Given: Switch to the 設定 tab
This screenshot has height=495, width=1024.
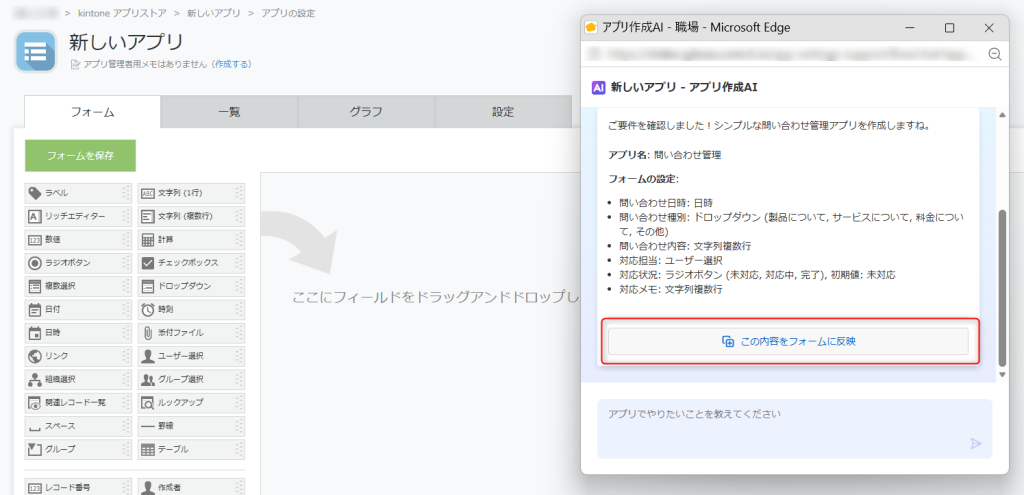Looking at the screenshot, I should (503, 112).
